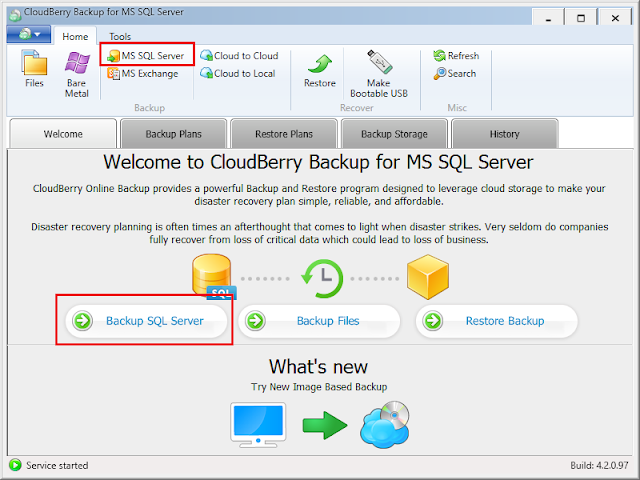Launch the Restore wizard from ribbon

[320, 71]
